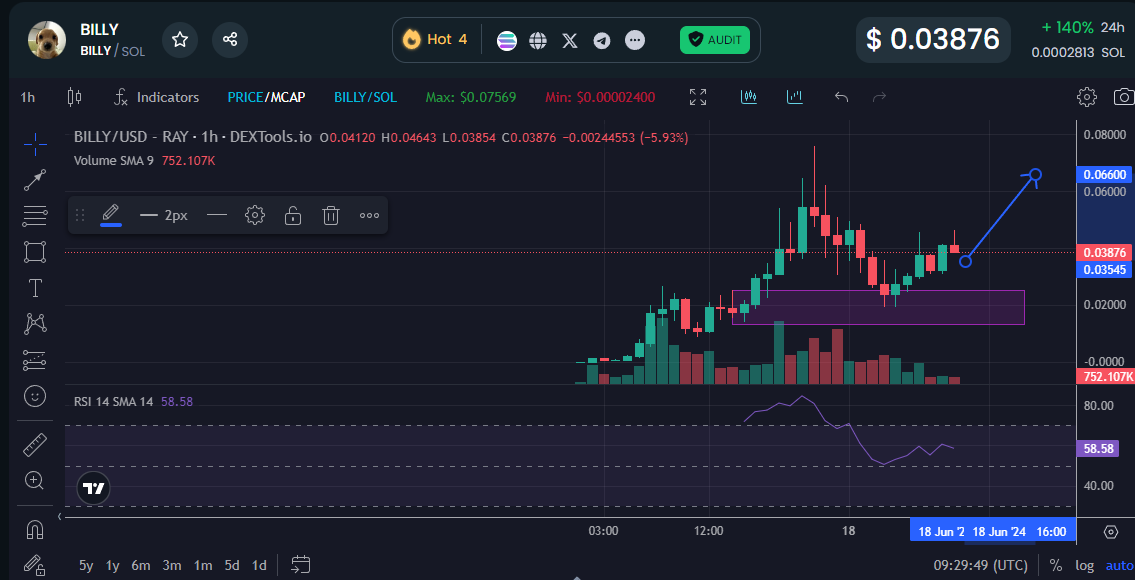Show more links with ellipsis icon
The height and width of the screenshot is (580, 1135).
point(635,40)
